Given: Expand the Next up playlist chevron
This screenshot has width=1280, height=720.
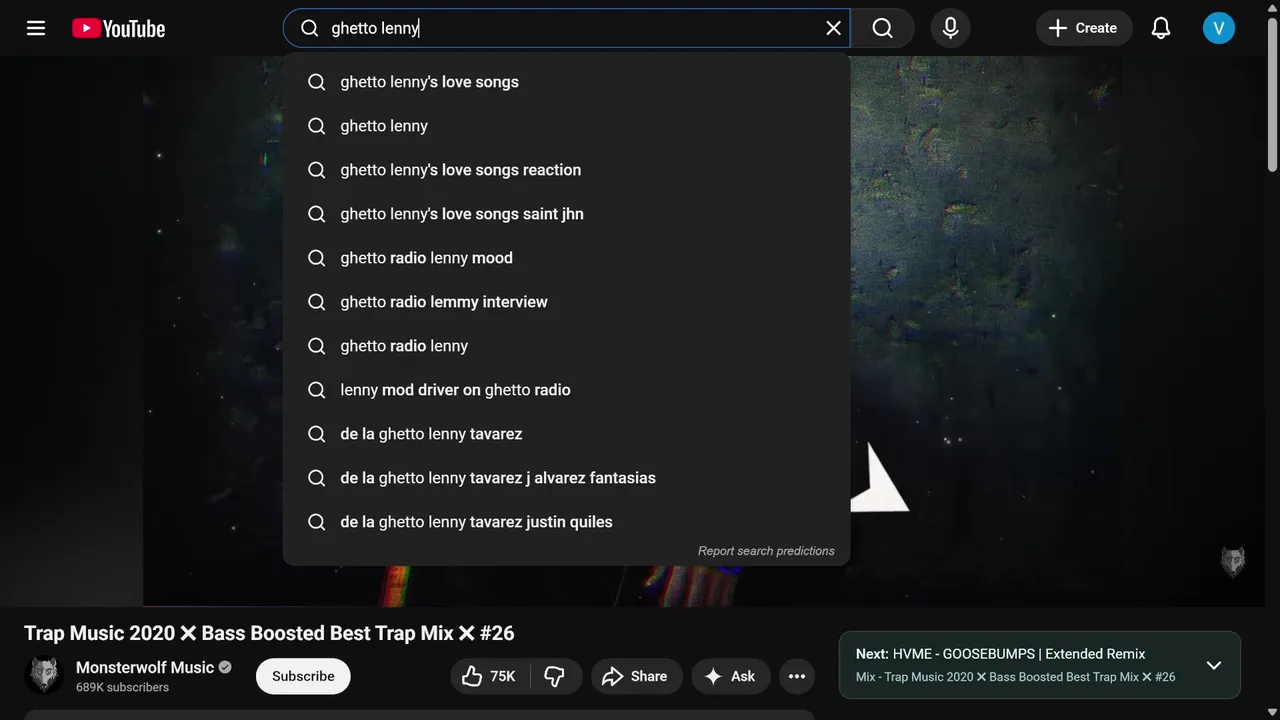Looking at the screenshot, I should pyautogui.click(x=1213, y=665).
